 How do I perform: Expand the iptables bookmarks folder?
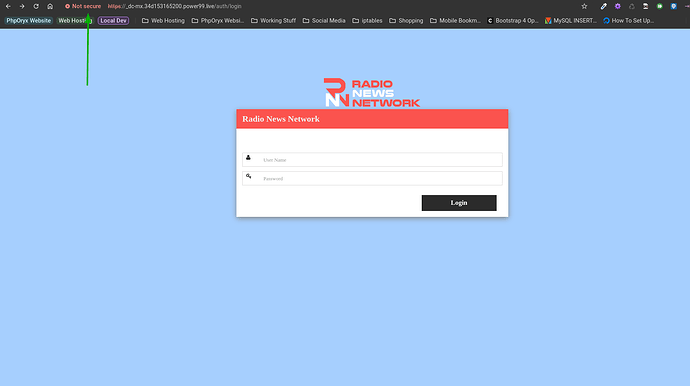pyautogui.click(x=367, y=21)
